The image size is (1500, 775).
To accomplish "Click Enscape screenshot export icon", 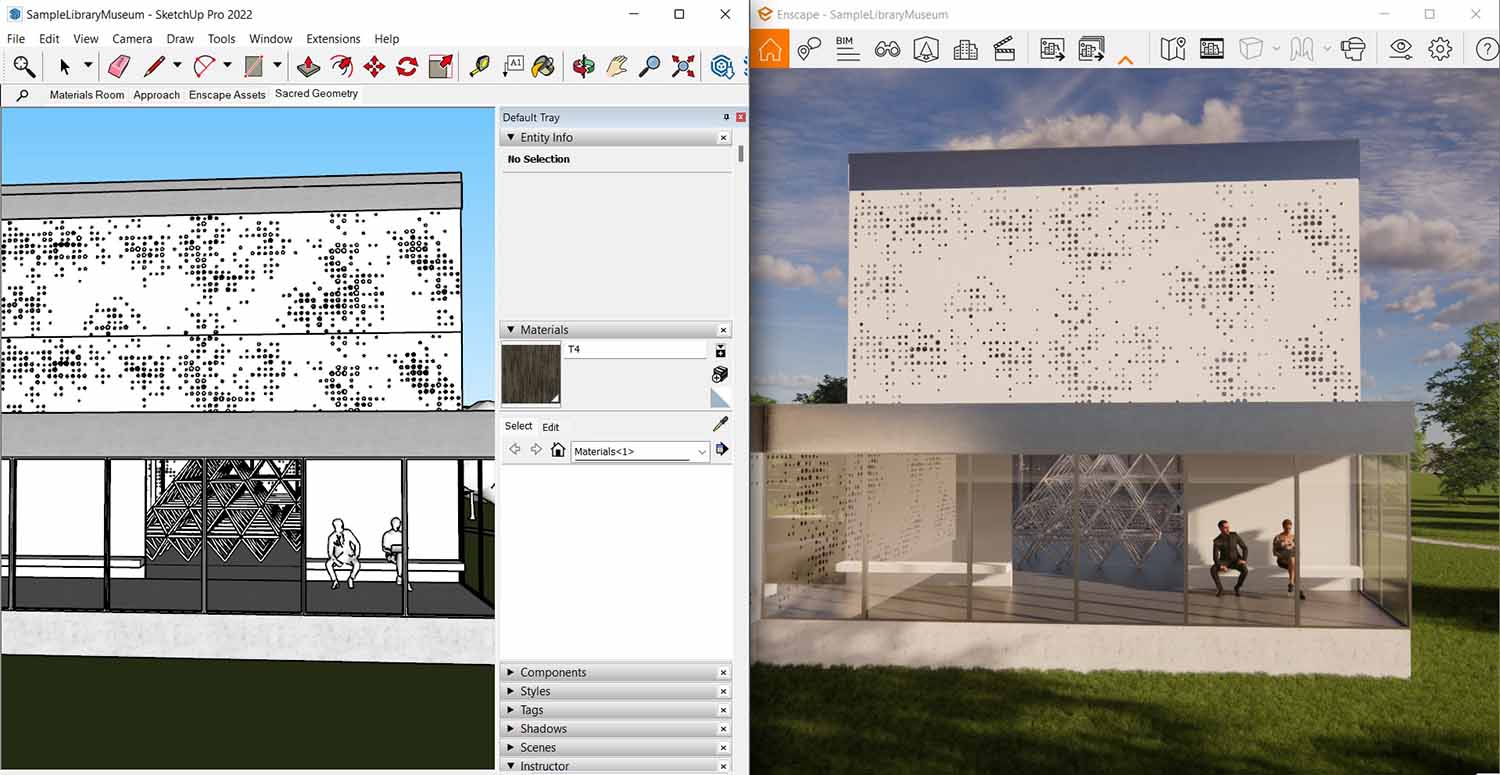I will 1052,49.
